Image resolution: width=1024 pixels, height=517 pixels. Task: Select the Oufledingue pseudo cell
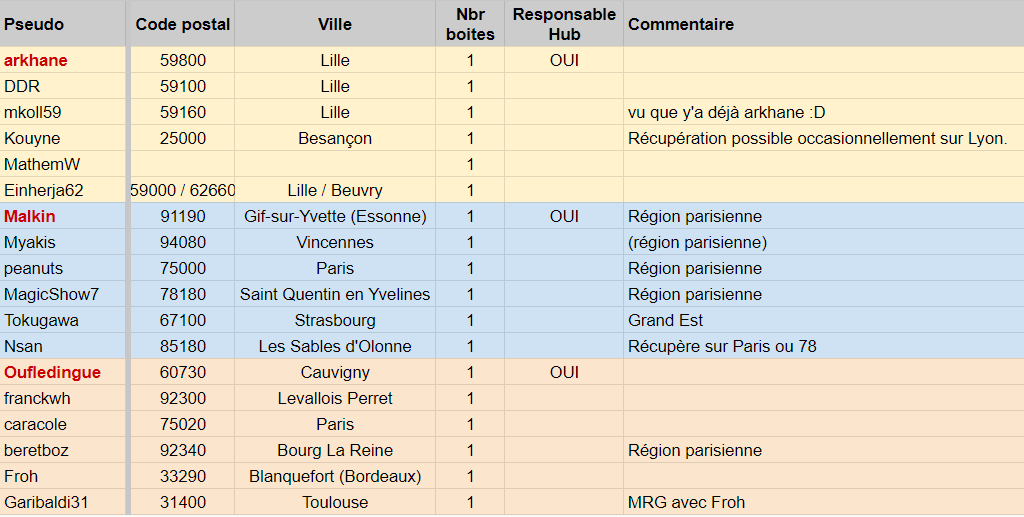click(x=52, y=372)
